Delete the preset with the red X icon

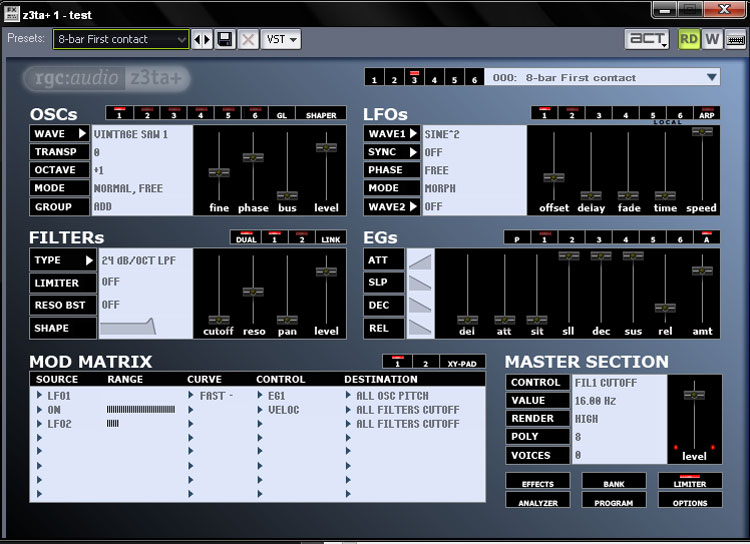(248, 39)
